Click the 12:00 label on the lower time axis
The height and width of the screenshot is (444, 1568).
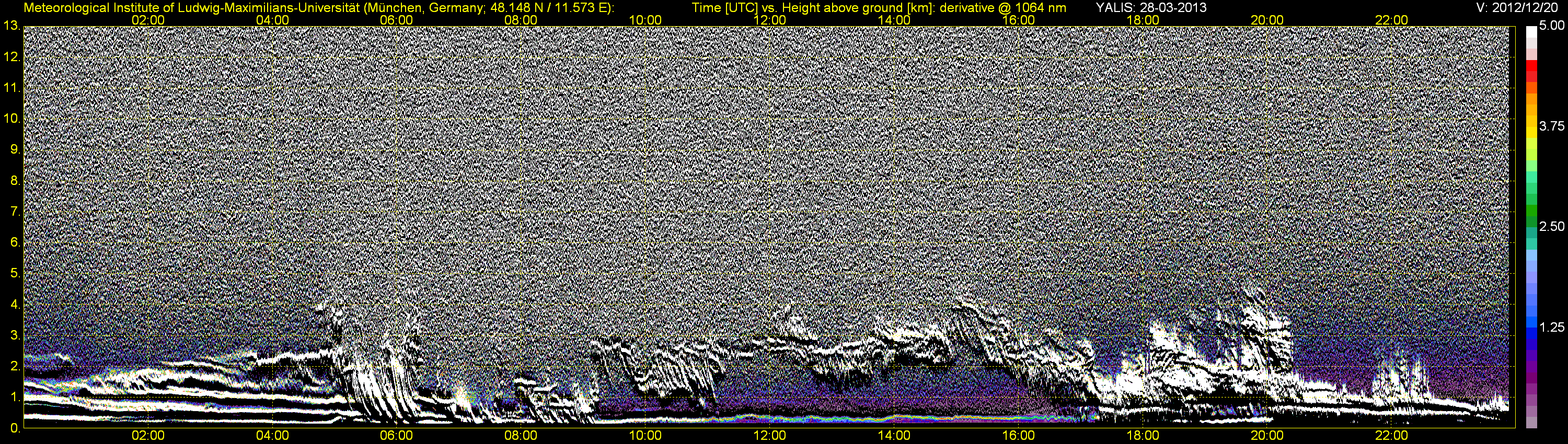pyautogui.click(x=770, y=436)
